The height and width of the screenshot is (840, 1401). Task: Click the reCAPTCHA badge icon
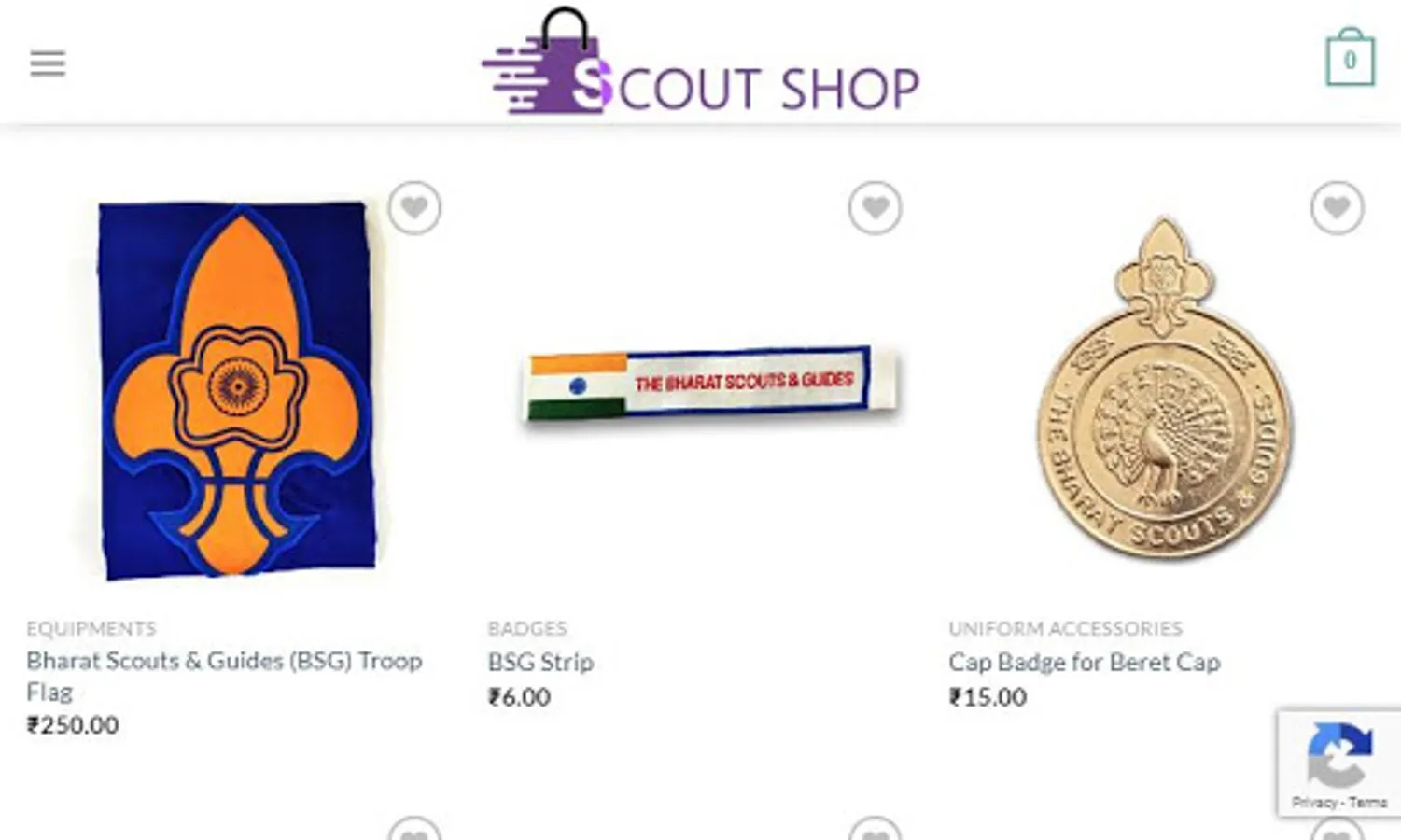(1339, 754)
